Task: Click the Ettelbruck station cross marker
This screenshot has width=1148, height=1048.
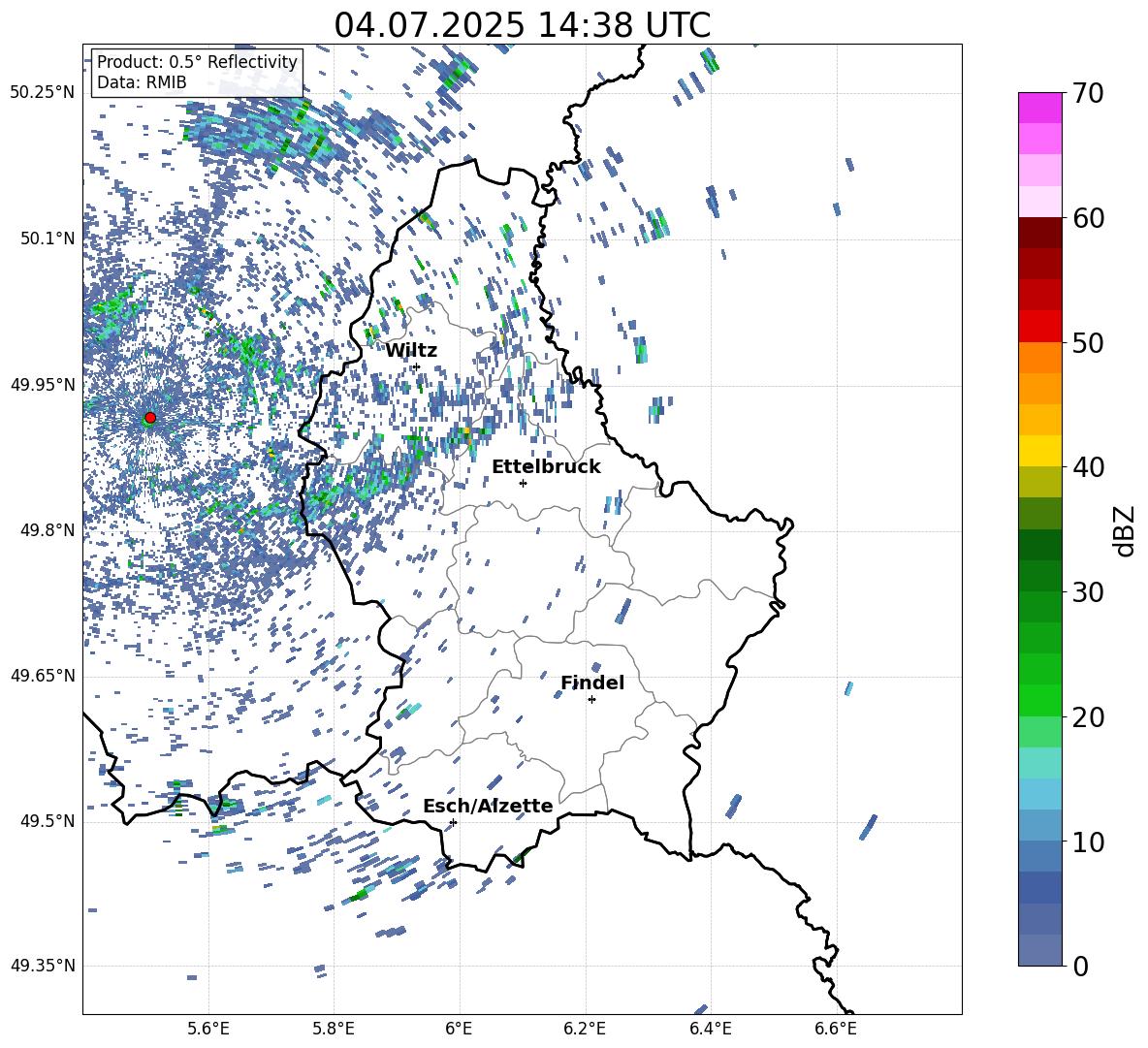Action: 523,483
